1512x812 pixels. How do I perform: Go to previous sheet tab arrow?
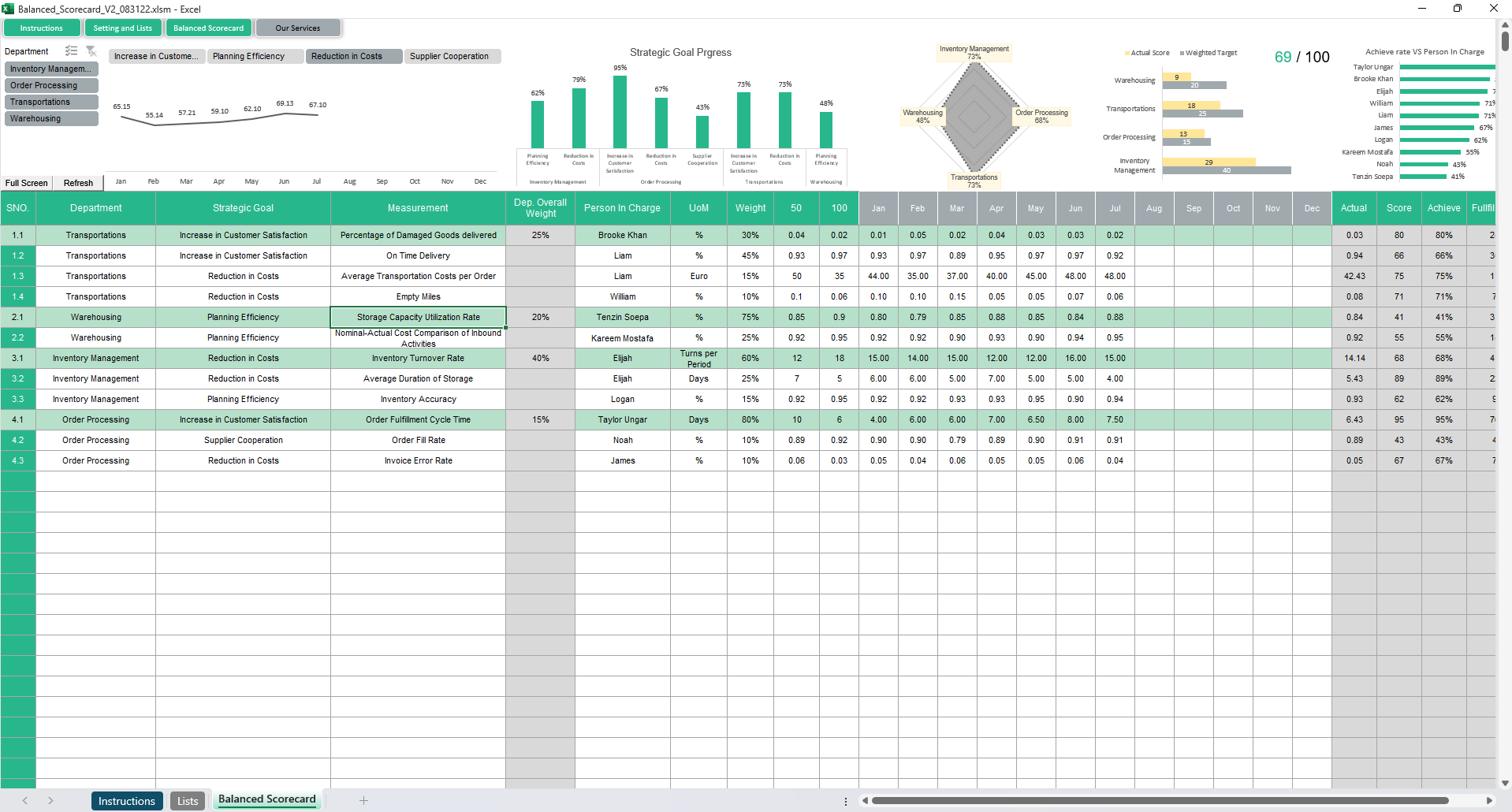pyautogui.click(x=25, y=800)
